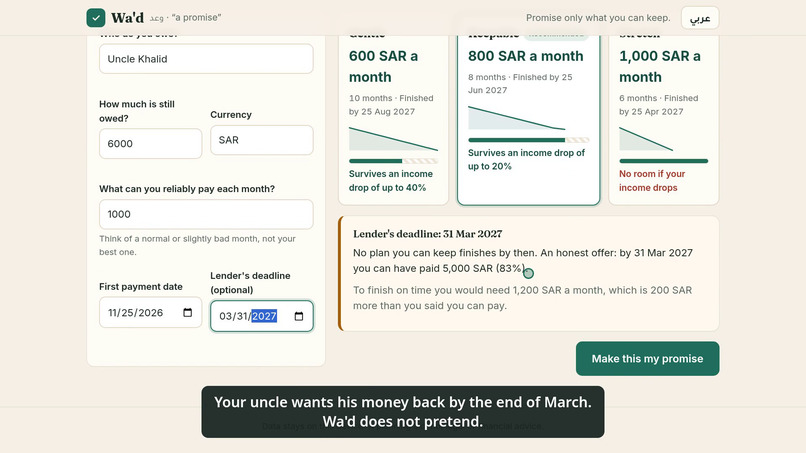Screen dimensions: 806x453
Task: Select the 1,000 SAR a month plan card
Action: point(664,120)
